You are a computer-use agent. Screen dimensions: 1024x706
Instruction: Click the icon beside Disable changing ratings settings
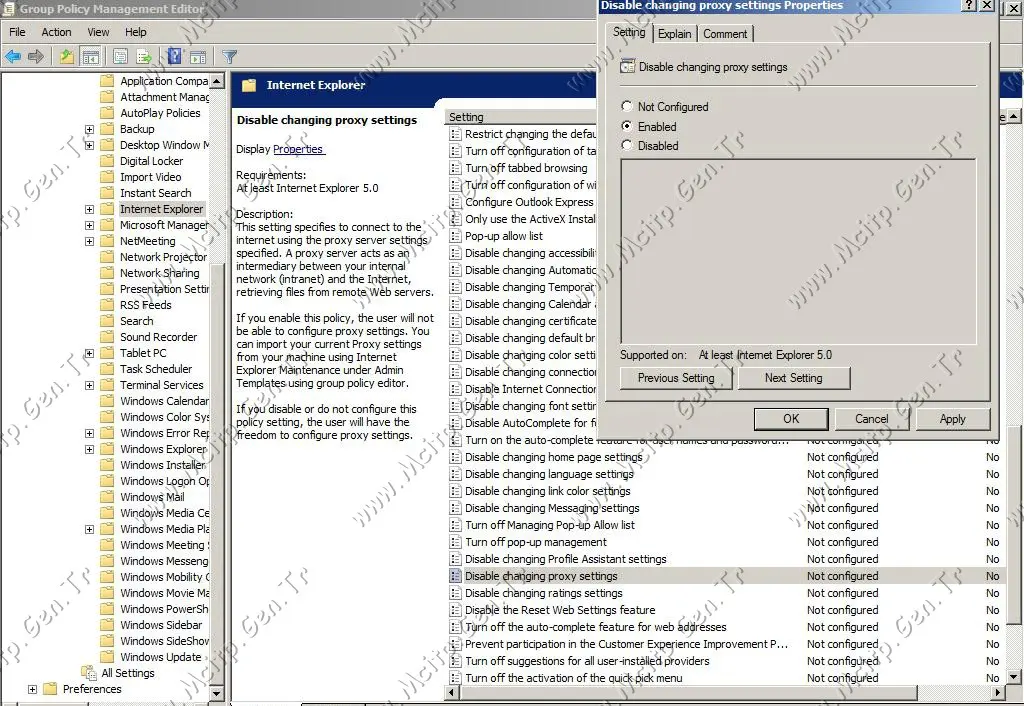coord(455,593)
